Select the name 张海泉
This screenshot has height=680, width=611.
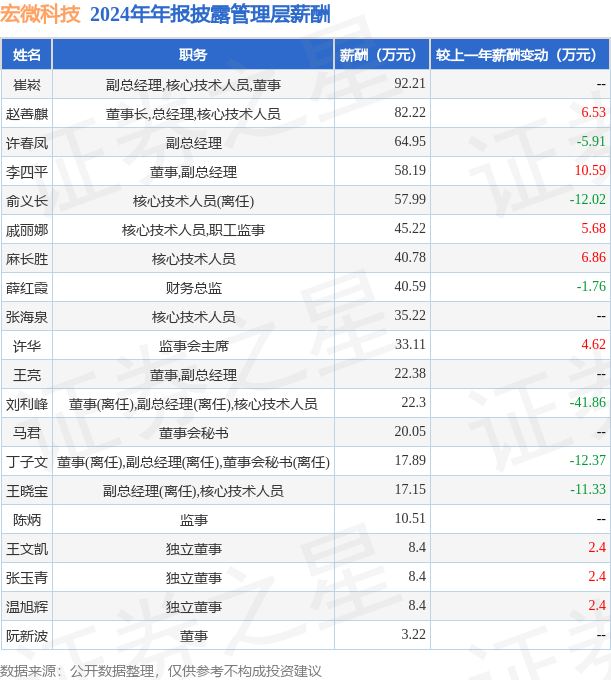point(26,317)
